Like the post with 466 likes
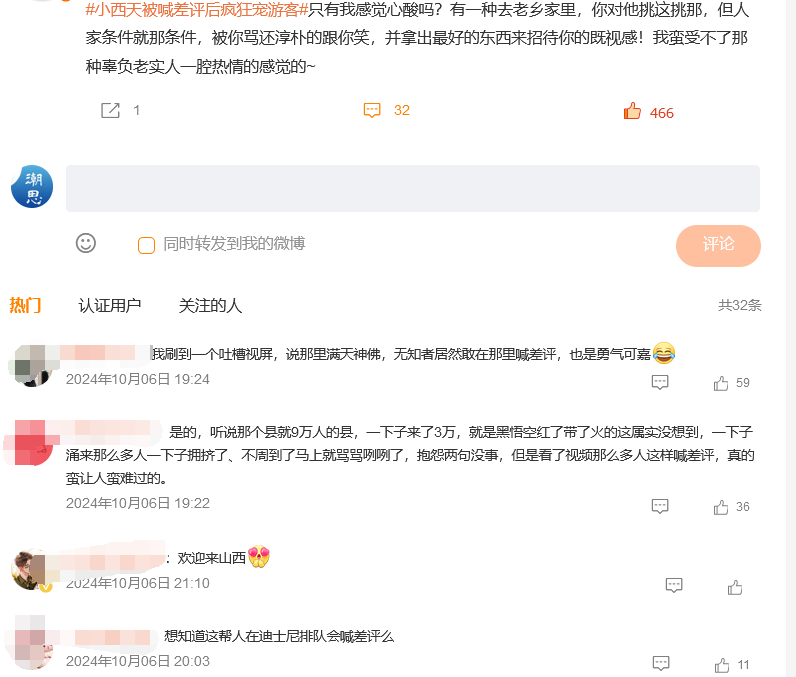Image resolution: width=796 pixels, height=677 pixels. coord(632,110)
